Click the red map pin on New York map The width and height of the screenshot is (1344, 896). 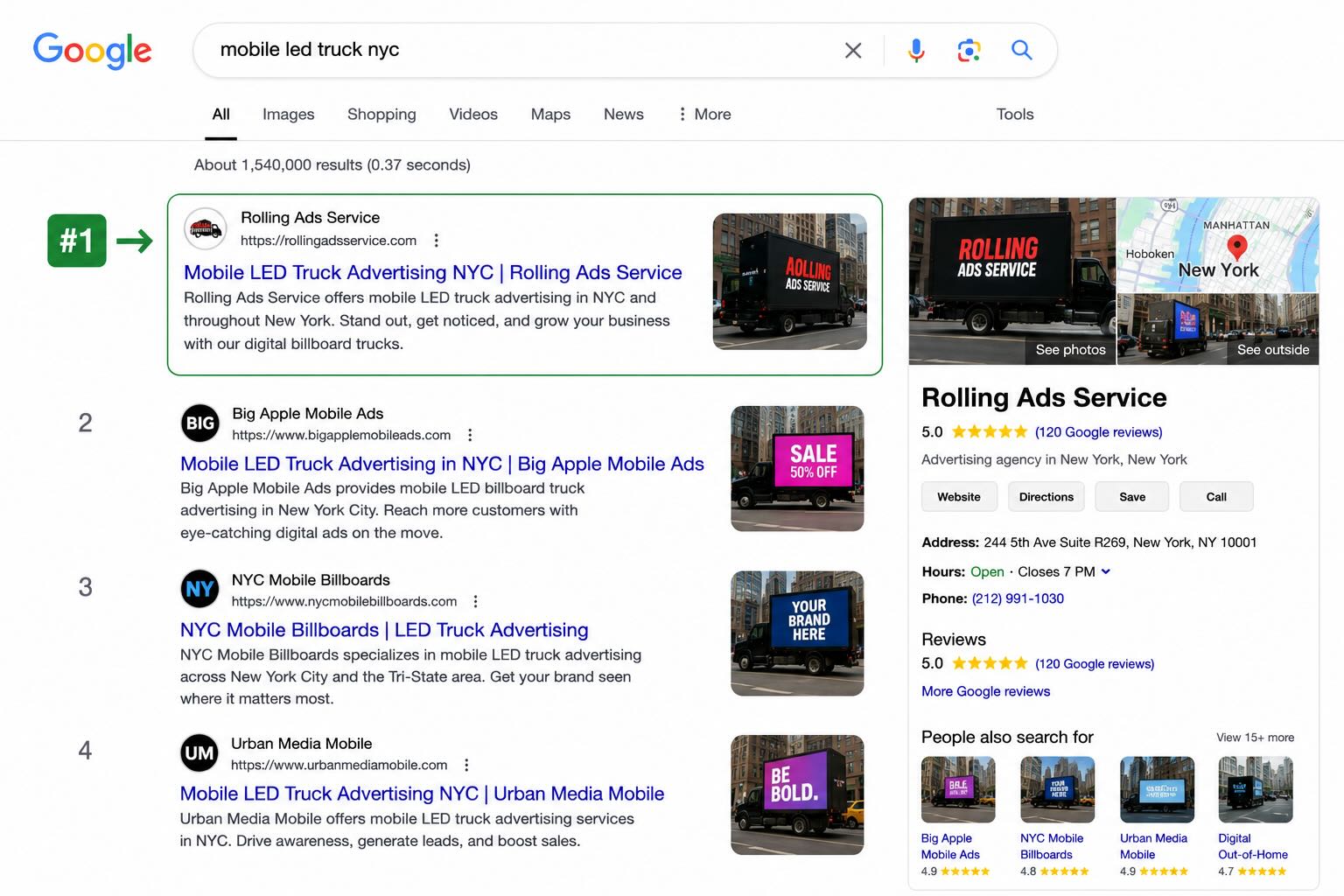(1236, 247)
